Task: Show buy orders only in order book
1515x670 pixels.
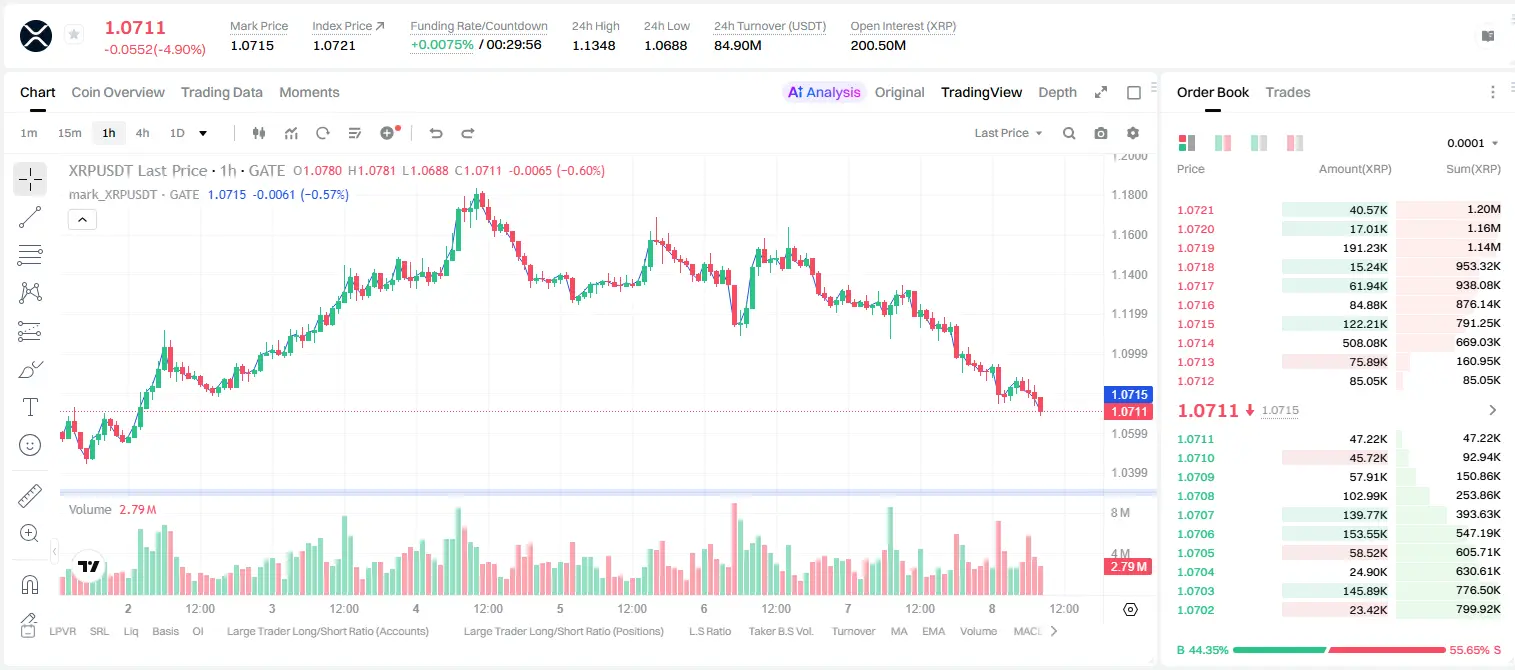Action: [1259, 143]
